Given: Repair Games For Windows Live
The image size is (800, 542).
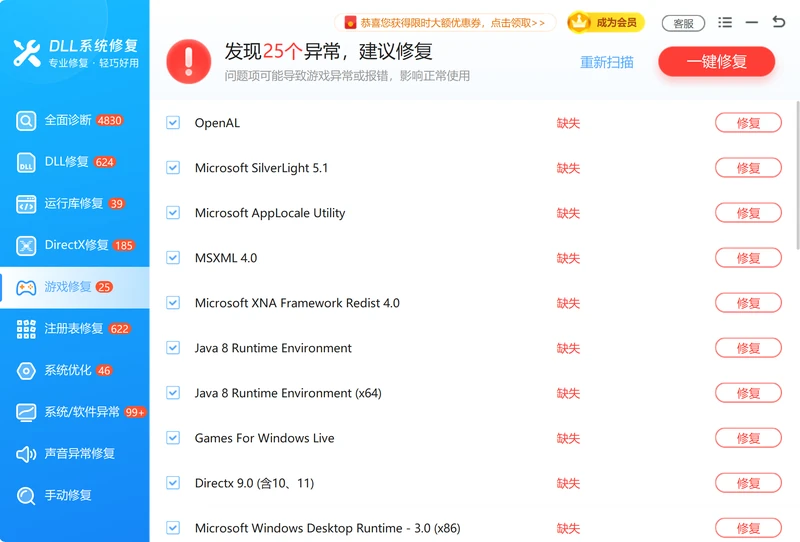Looking at the screenshot, I should pos(748,437).
